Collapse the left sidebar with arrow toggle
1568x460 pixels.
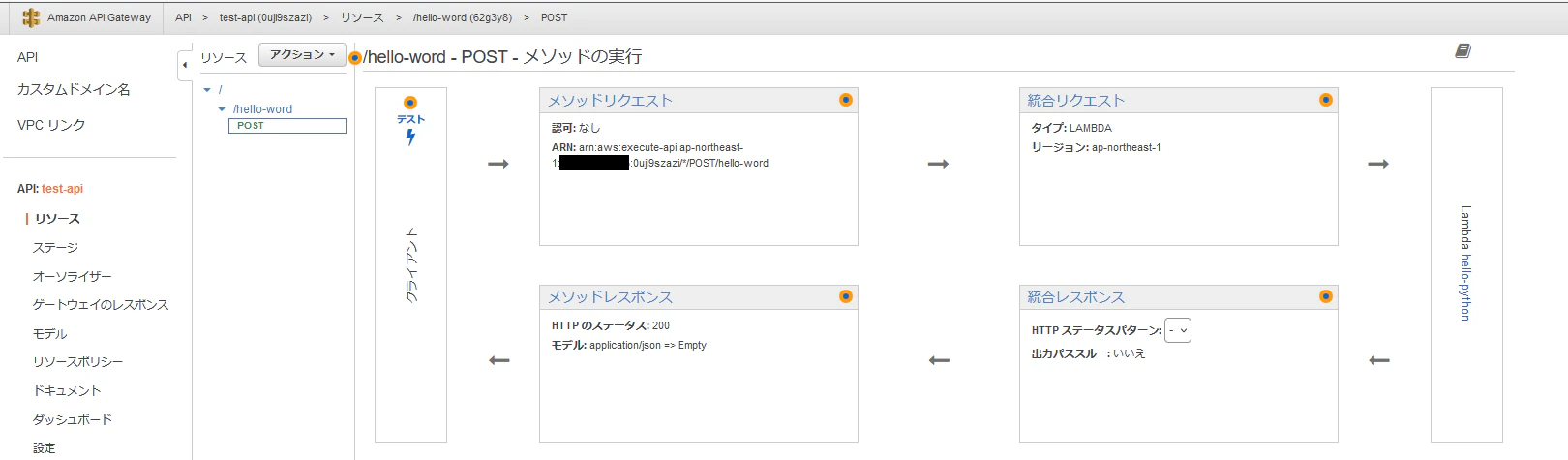click(184, 65)
